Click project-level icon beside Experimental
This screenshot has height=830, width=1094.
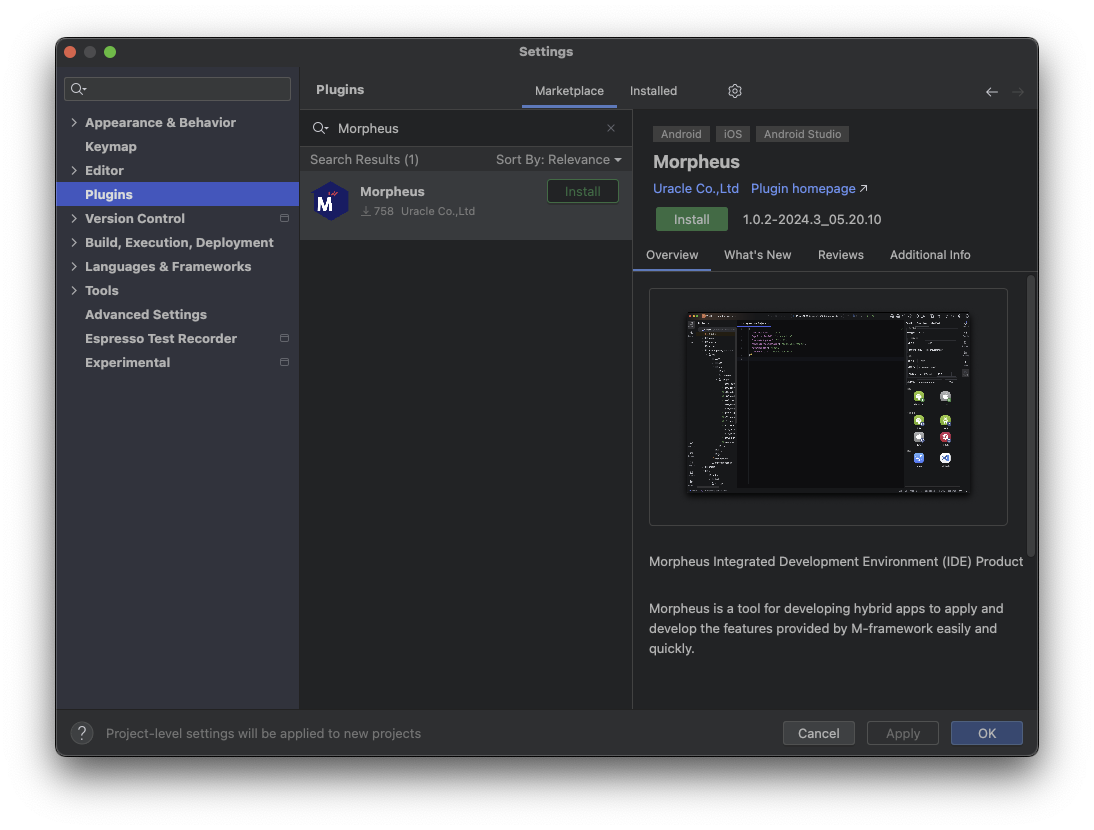tap(284, 362)
